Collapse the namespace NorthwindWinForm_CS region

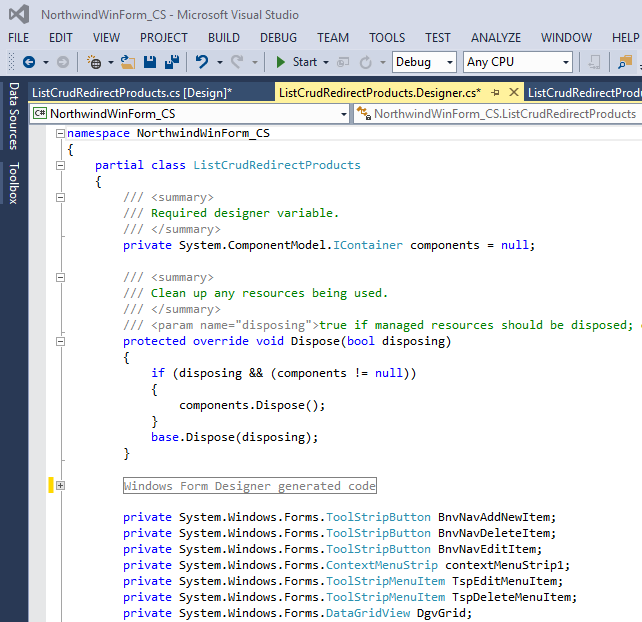coord(60,133)
